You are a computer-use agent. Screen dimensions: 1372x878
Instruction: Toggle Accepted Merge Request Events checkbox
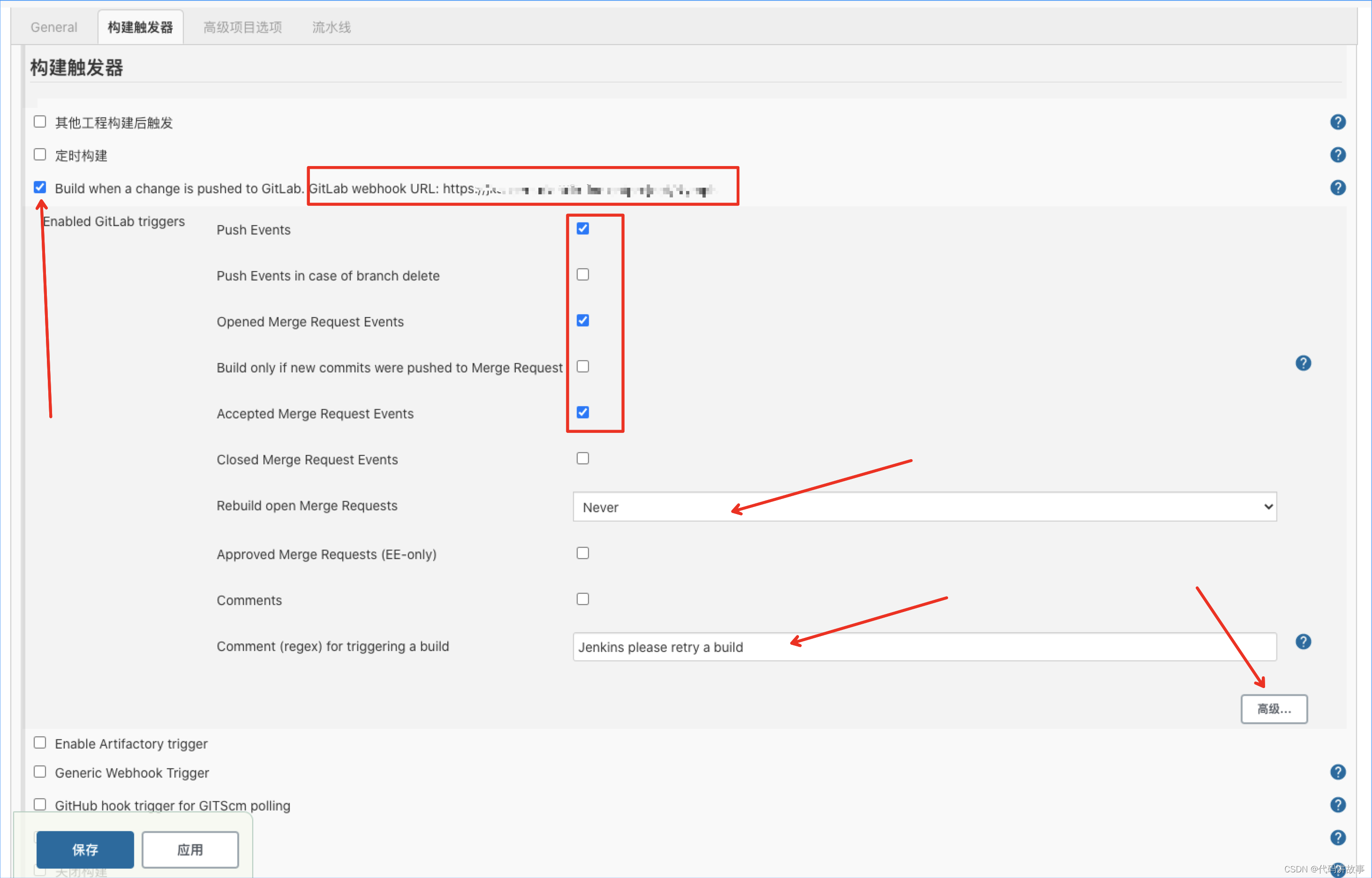coord(582,412)
